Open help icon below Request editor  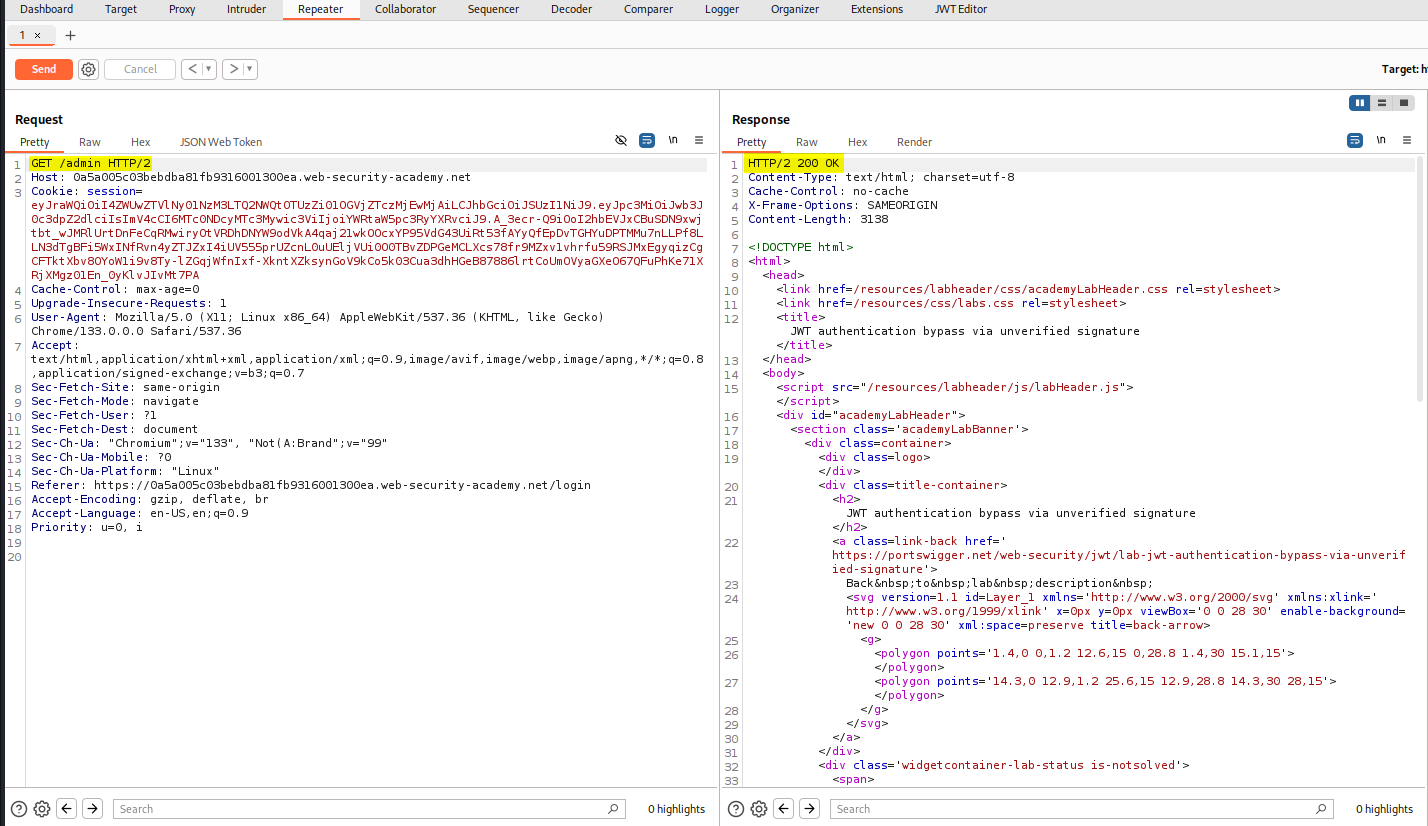coord(19,809)
